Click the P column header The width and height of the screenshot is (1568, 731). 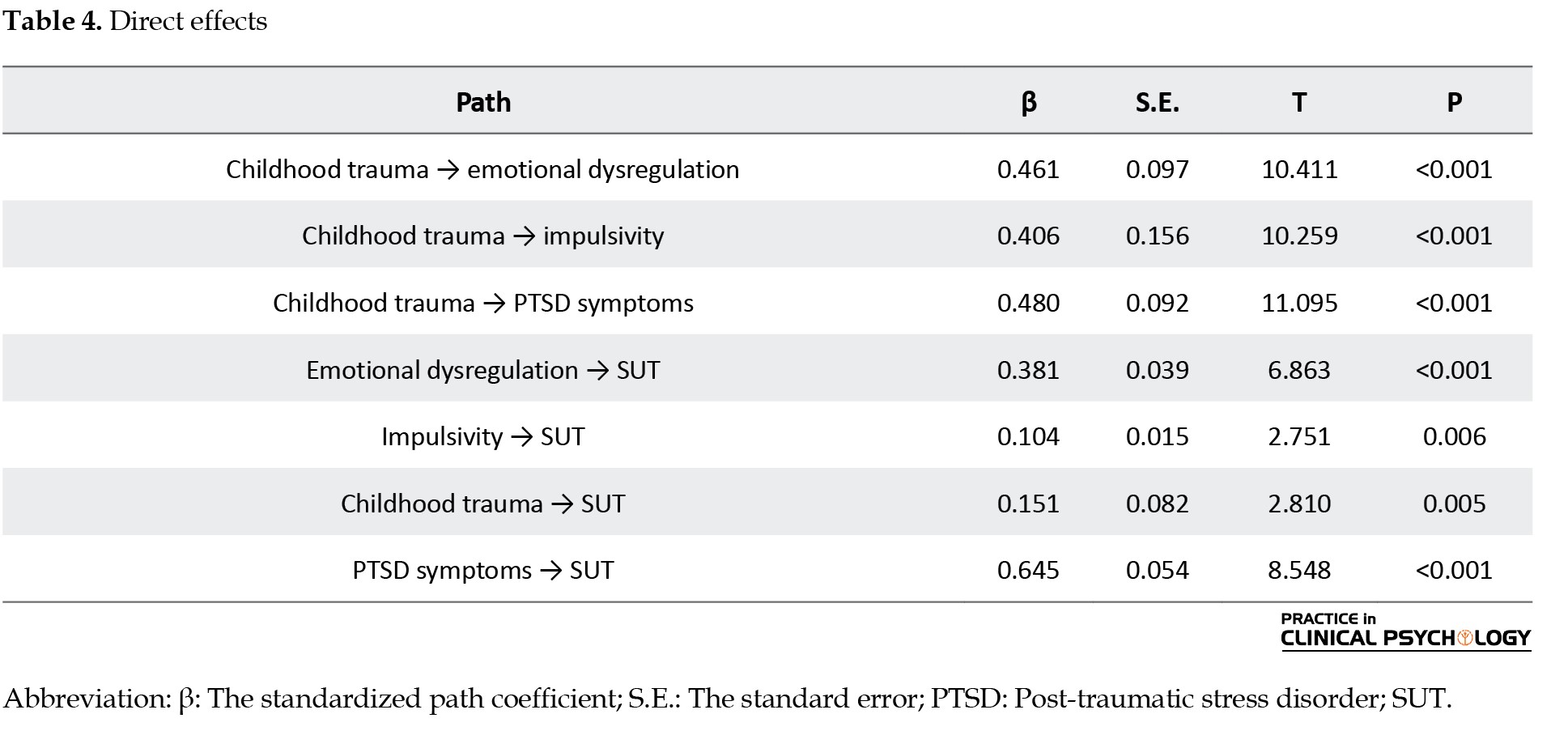(1454, 103)
